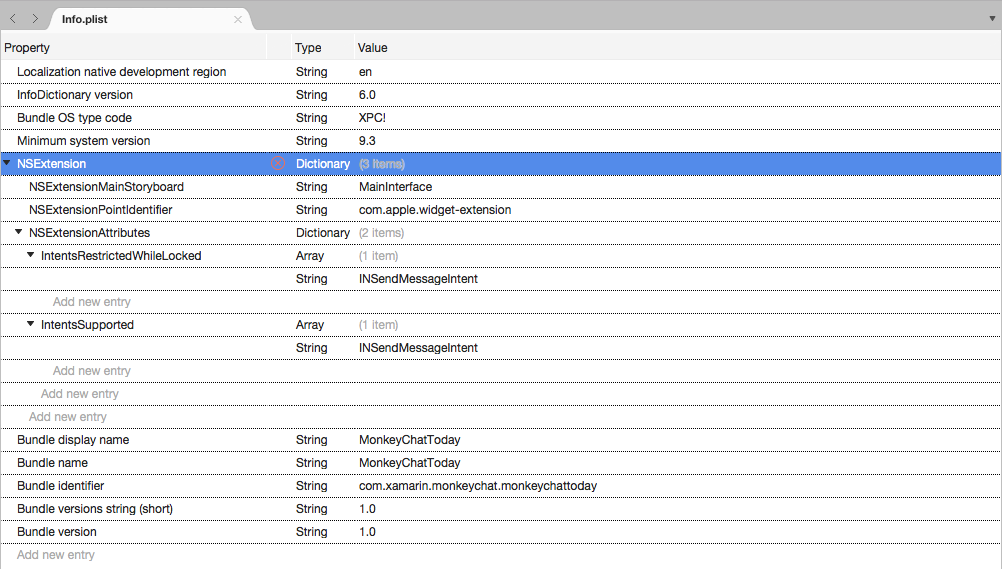Add new entry under IntentsSupported array
Image resolution: width=1002 pixels, height=569 pixels.
pyautogui.click(x=91, y=371)
